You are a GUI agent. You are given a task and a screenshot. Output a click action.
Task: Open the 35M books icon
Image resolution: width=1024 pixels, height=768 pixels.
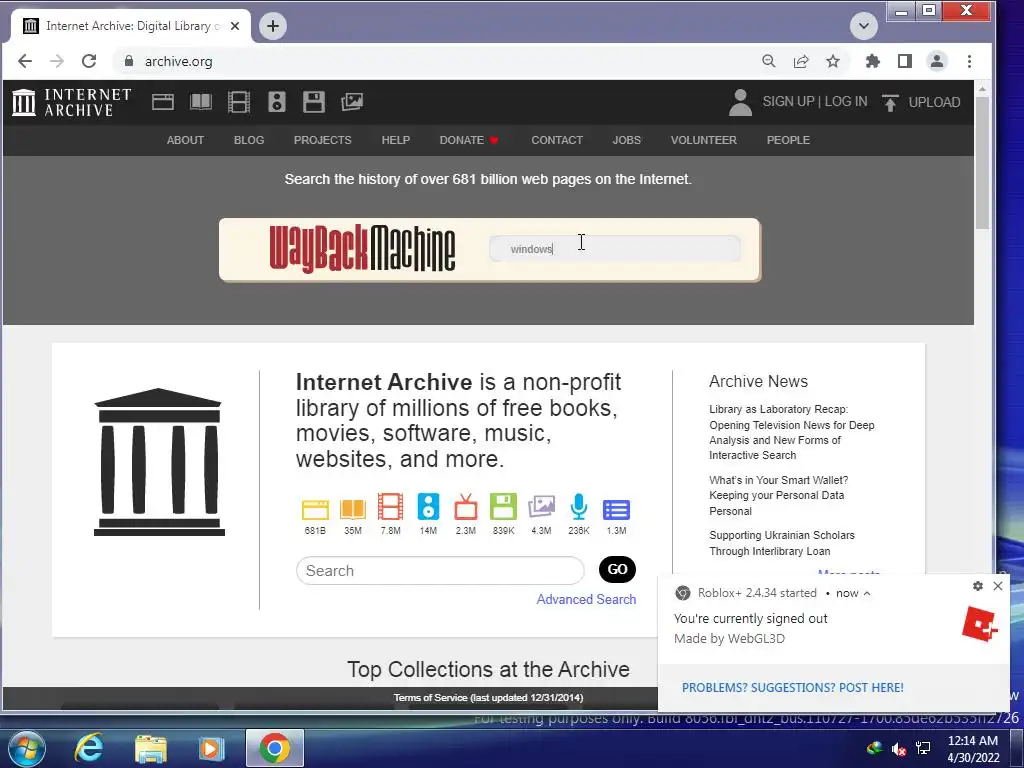353,509
